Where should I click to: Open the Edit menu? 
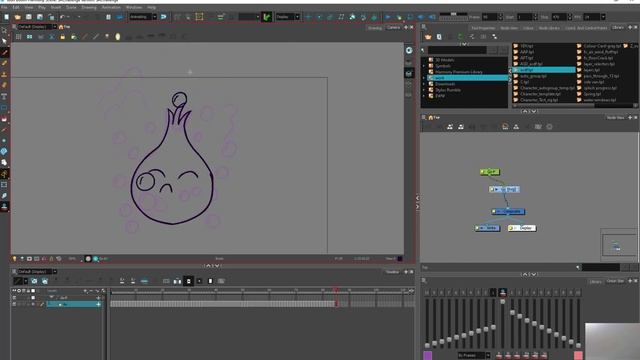[16, 7]
